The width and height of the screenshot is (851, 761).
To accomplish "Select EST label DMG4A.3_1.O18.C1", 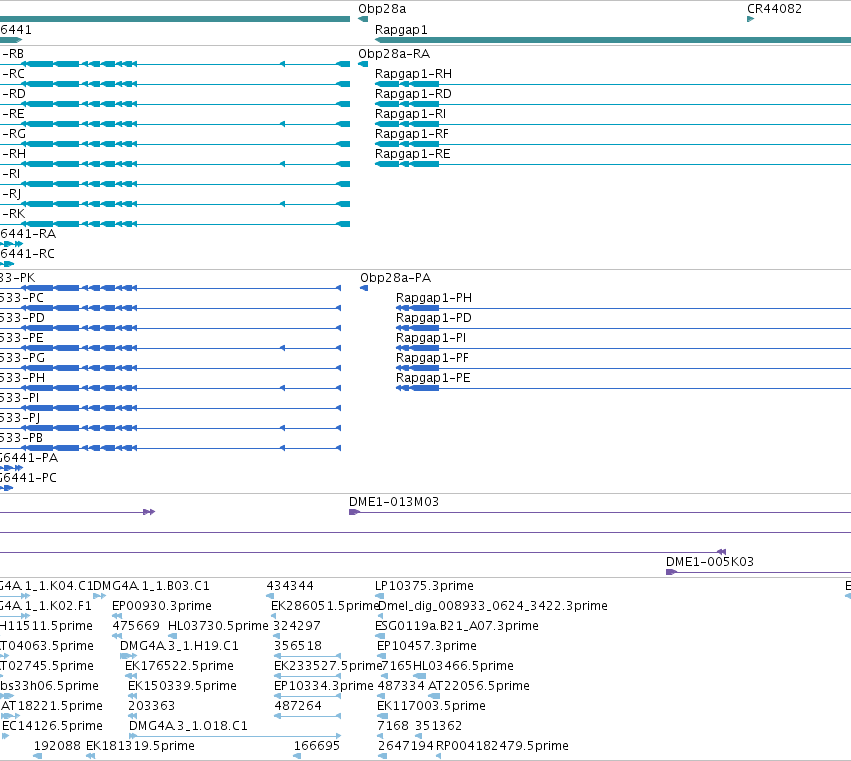I will coord(188,726).
